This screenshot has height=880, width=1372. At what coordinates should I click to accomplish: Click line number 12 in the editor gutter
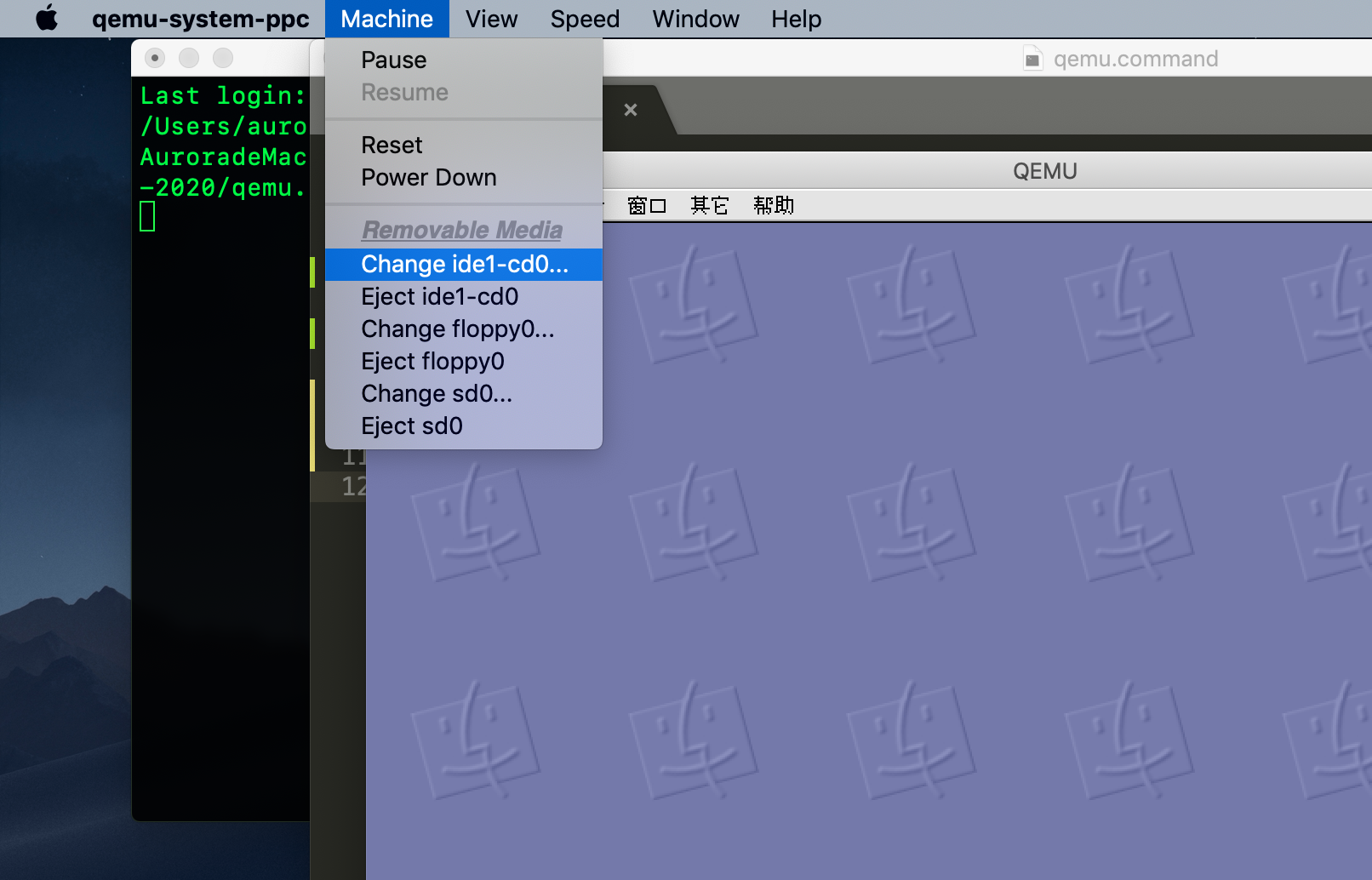point(354,486)
